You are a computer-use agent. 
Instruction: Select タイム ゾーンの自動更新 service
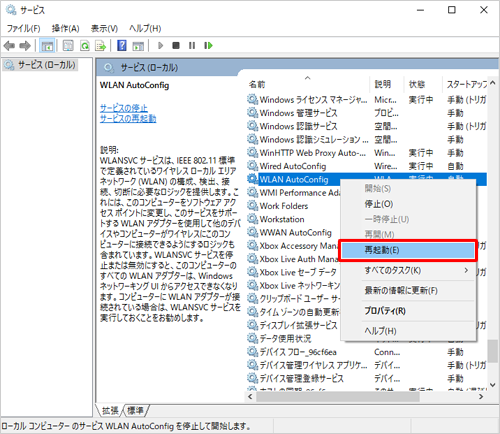(299, 312)
